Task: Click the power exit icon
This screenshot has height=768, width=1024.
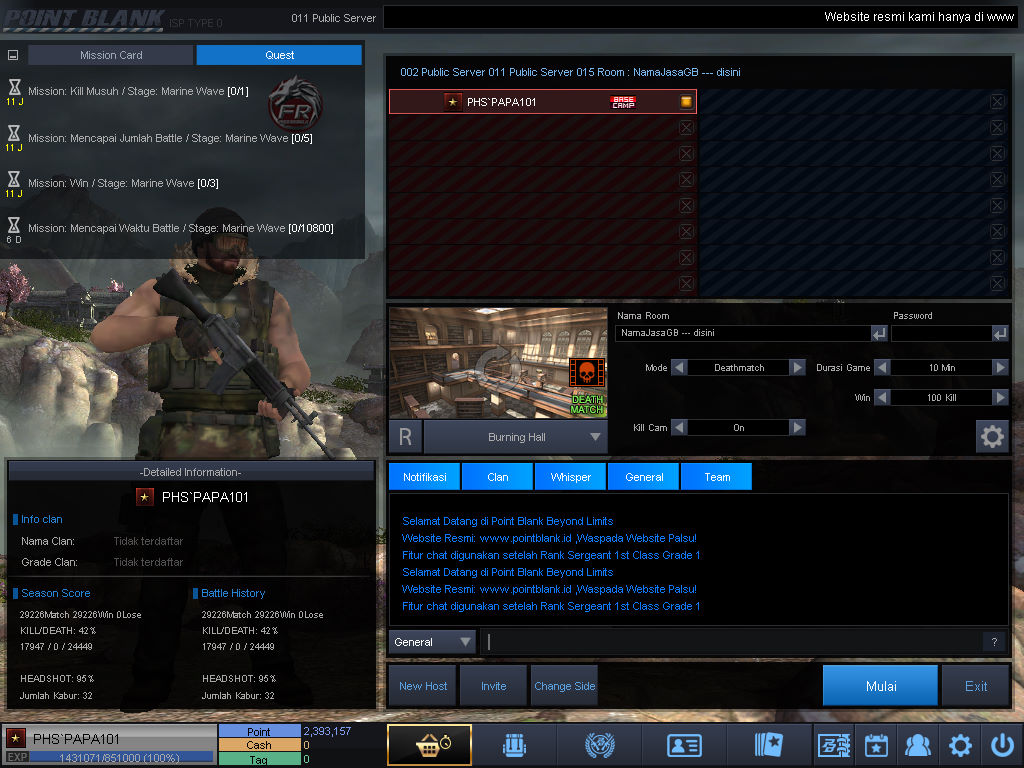Action: click(1002, 745)
